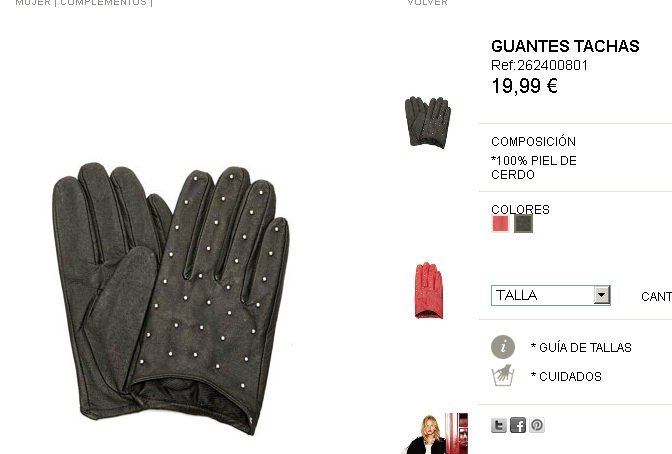
Task: Click the round info icon beside Guía de Tallas
Action: pos(503,346)
